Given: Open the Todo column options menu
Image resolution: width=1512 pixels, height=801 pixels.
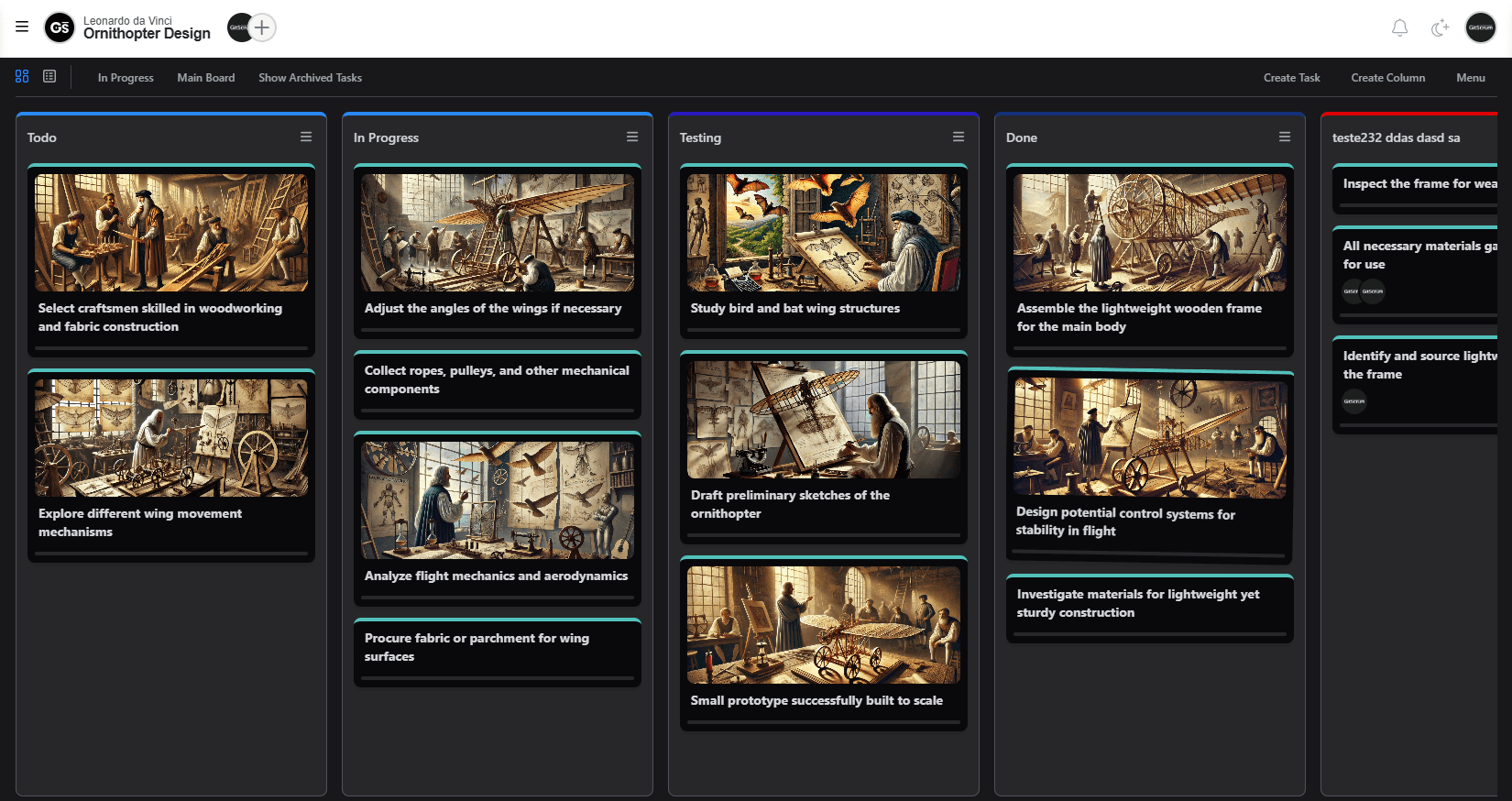Looking at the screenshot, I should pos(306,137).
